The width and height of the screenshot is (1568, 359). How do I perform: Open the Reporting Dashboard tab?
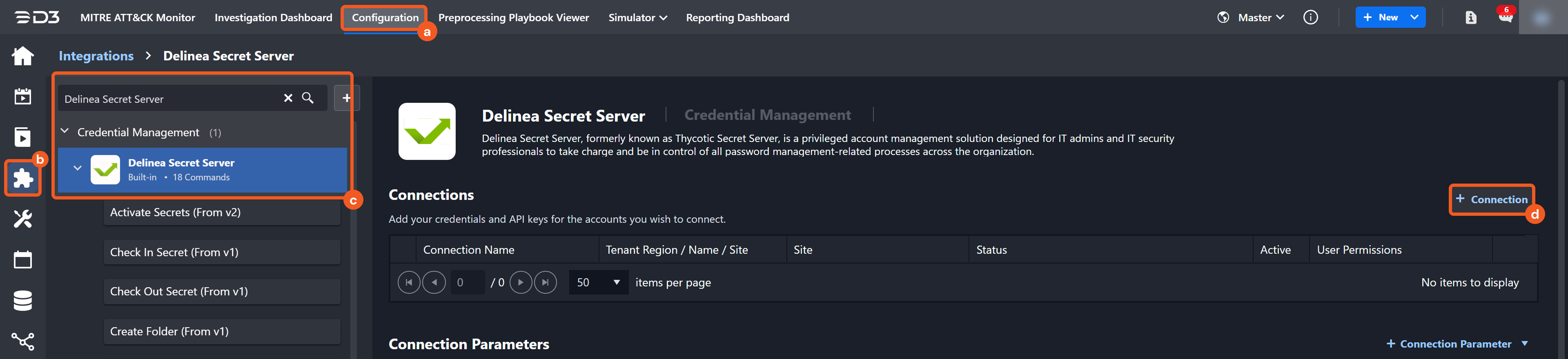click(x=737, y=18)
